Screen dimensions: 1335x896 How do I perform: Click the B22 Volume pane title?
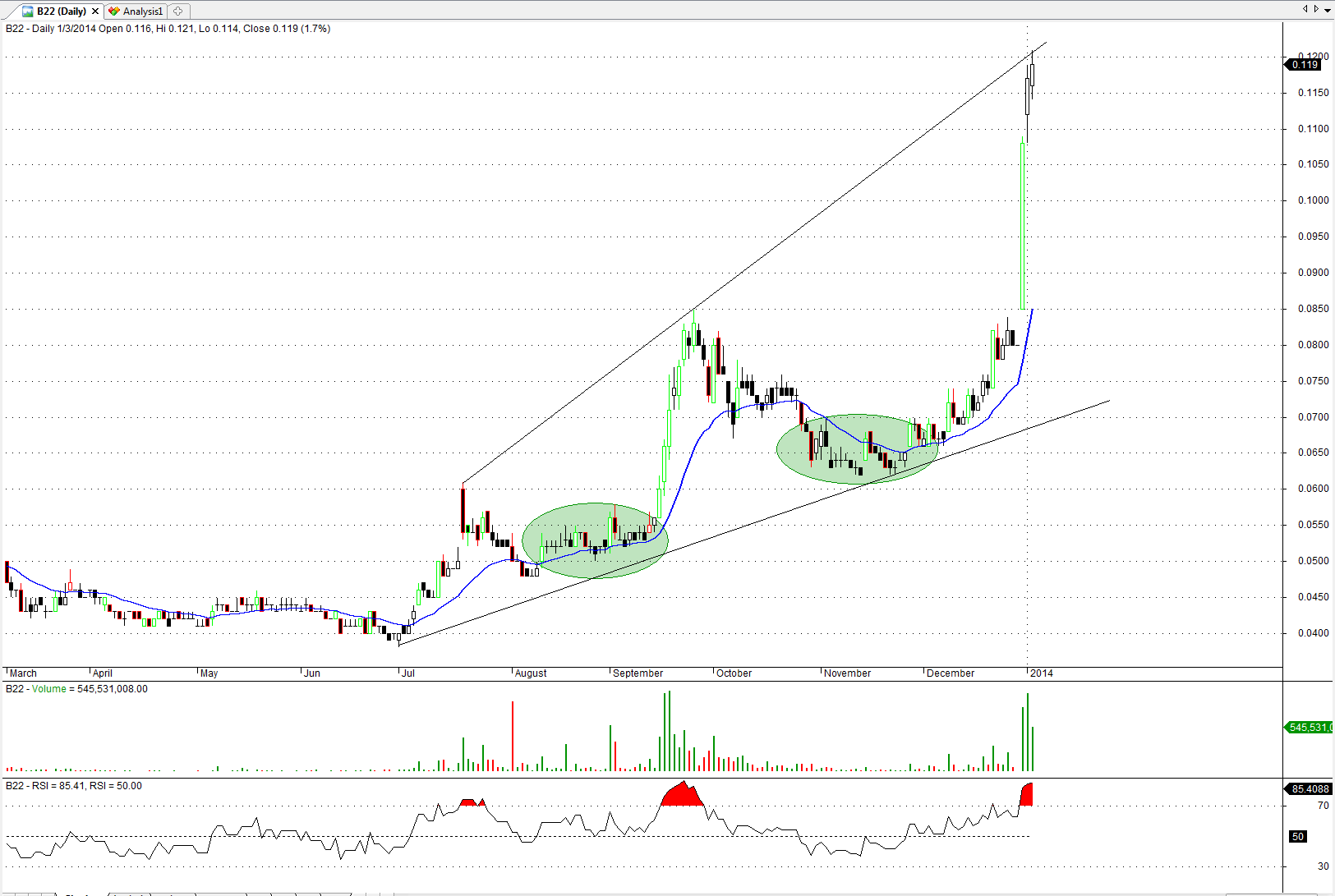tap(76, 689)
